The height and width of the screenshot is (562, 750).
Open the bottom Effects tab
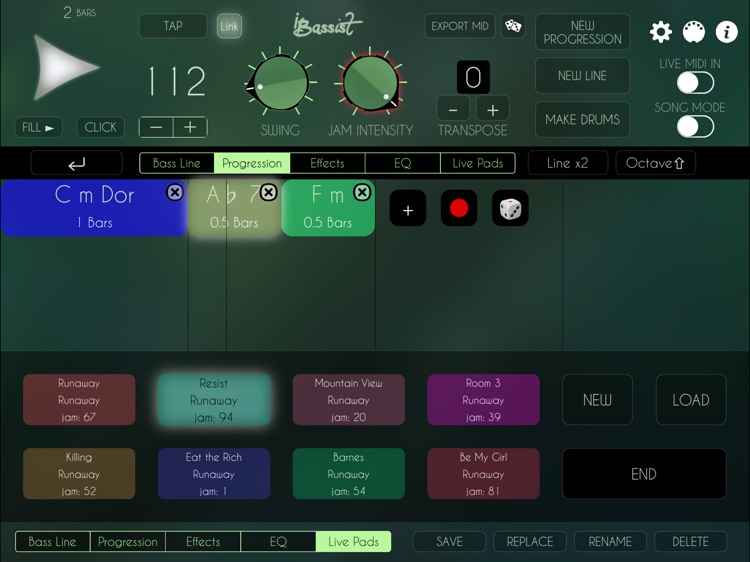click(203, 541)
